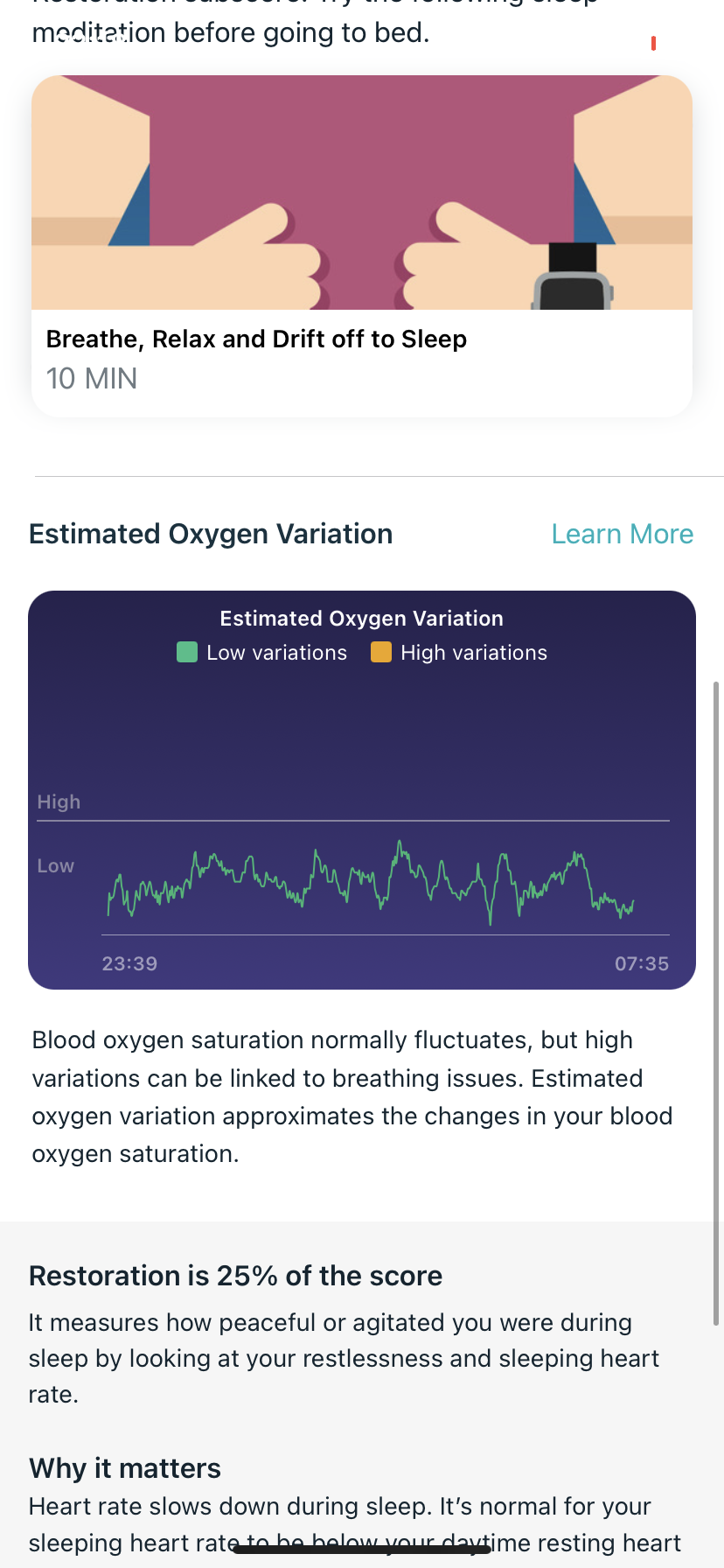Click the 07:35 end time on chart
This screenshot has height=1568, width=724.
tap(641, 964)
